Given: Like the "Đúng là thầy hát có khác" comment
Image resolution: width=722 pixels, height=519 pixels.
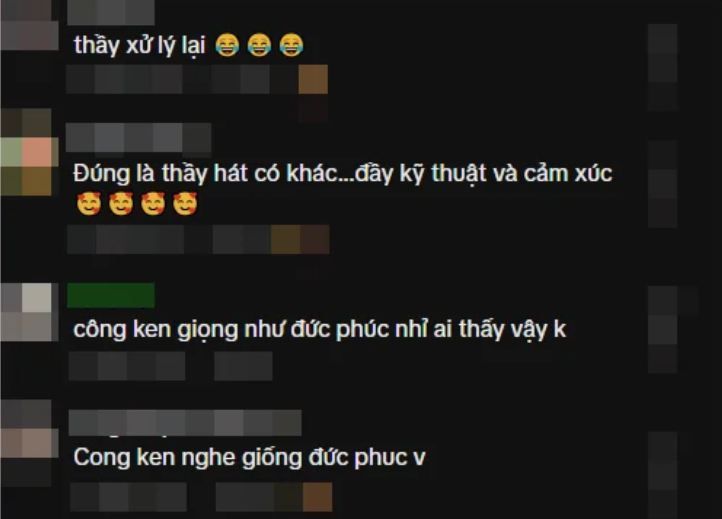Looking at the screenshot, I should pos(663,184).
